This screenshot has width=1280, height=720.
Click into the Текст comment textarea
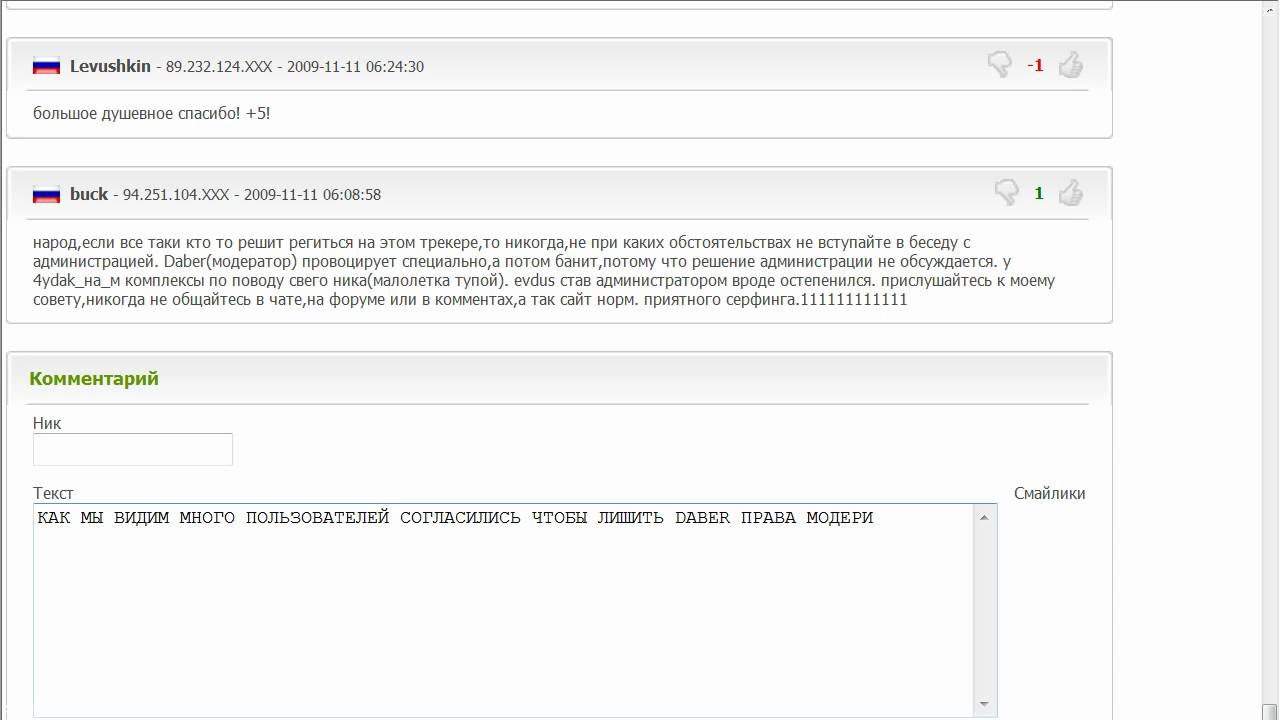pyautogui.click(x=503, y=610)
